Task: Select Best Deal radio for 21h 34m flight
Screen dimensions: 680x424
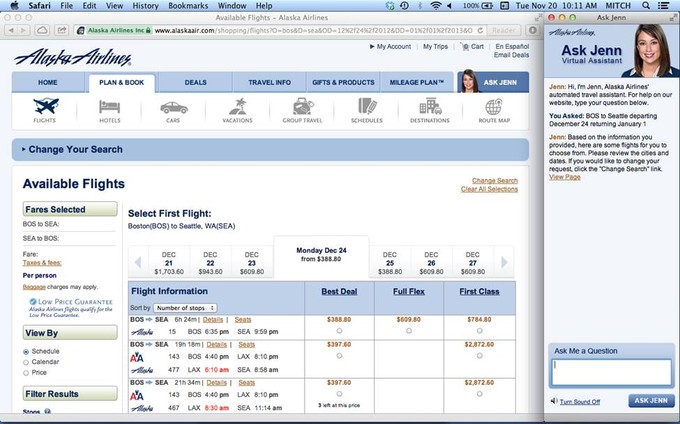Action: coord(339,394)
